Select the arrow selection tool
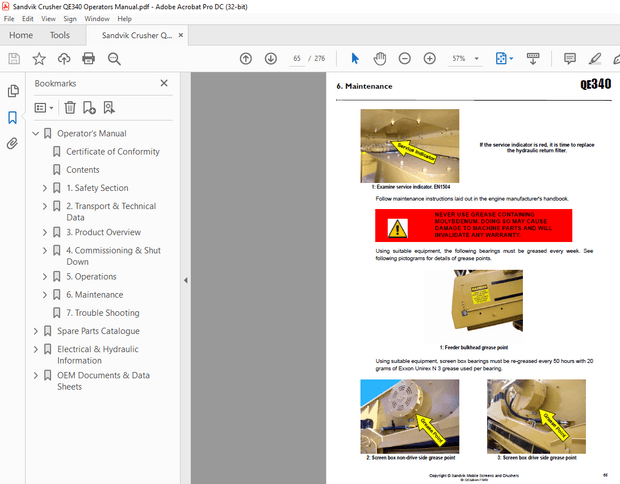The image size is (620, 484). [x=355, y=59]
